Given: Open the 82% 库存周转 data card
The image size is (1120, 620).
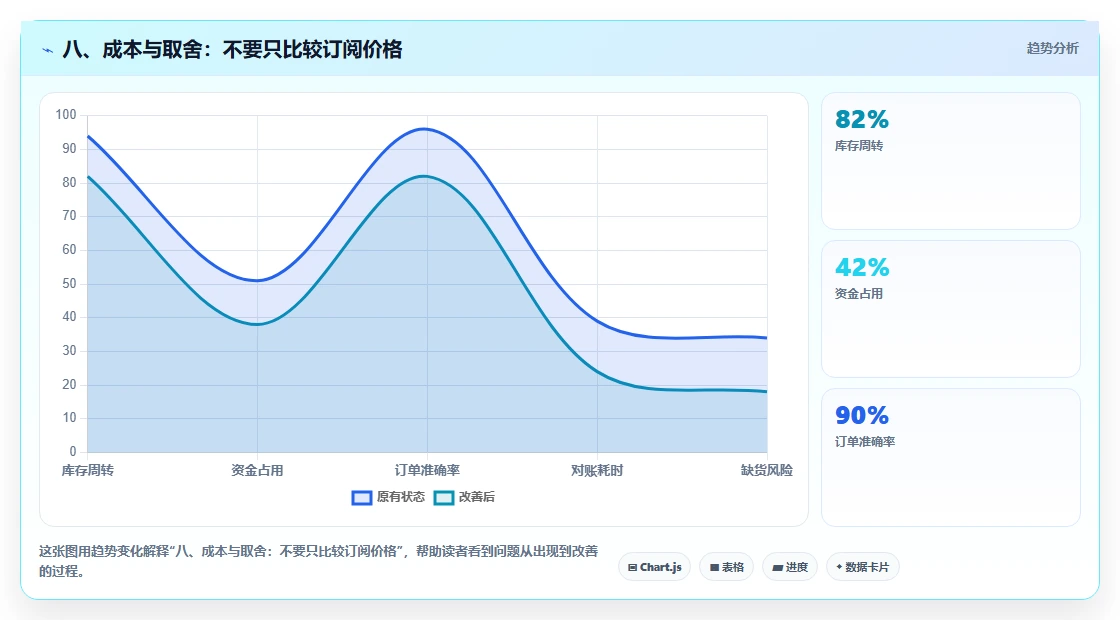Looking at the screenshot, I should coord(951,161).
